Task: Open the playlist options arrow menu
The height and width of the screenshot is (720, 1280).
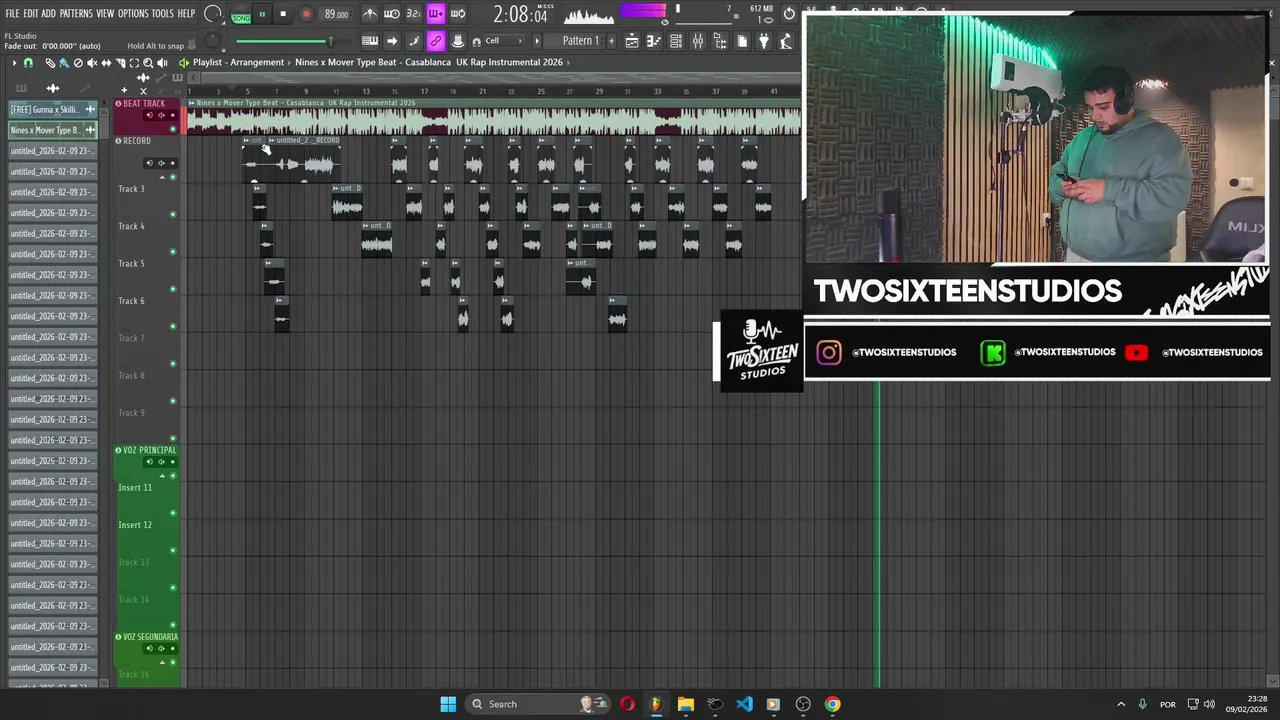Action: click(x=14, y=62)
